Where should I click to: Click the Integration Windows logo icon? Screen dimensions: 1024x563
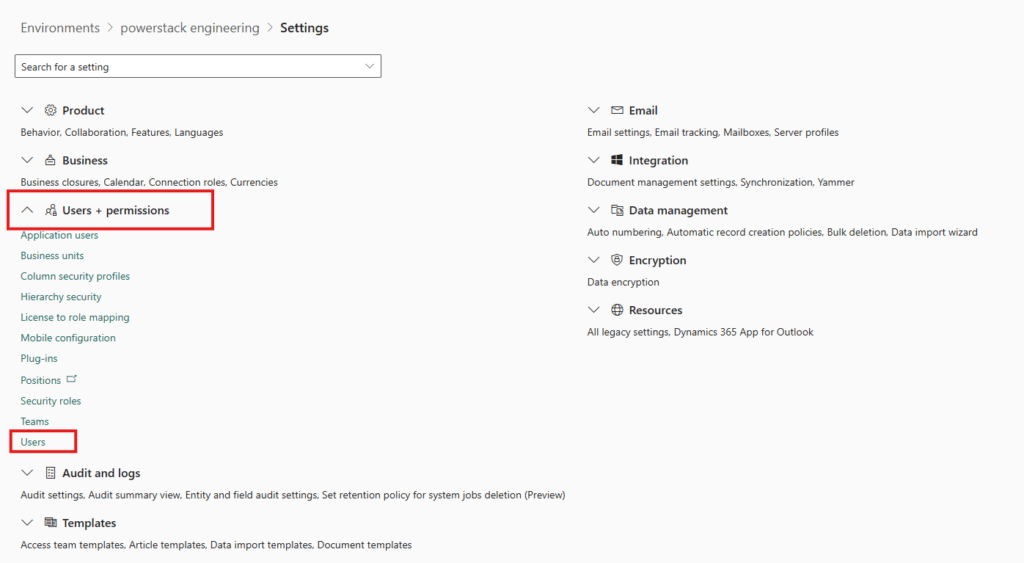click(617, 160)
